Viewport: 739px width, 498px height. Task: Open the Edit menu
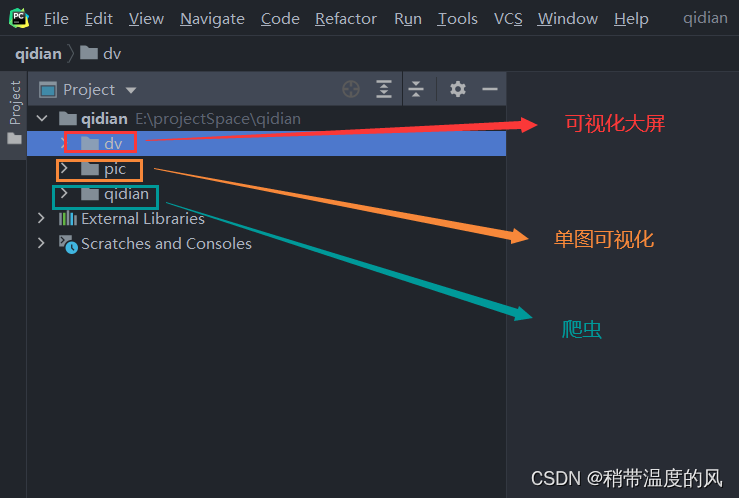[99, 19]
